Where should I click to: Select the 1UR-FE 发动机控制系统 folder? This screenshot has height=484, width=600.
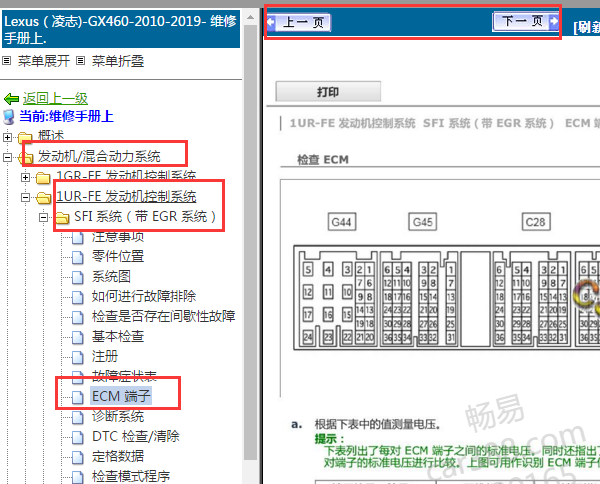click(126, 196)
